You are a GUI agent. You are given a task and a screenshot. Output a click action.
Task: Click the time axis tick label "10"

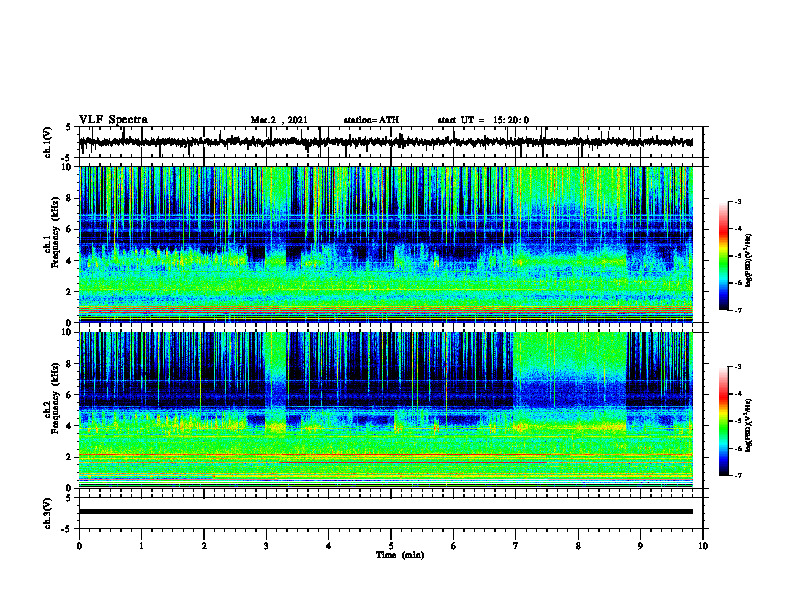tap(703, 546)
